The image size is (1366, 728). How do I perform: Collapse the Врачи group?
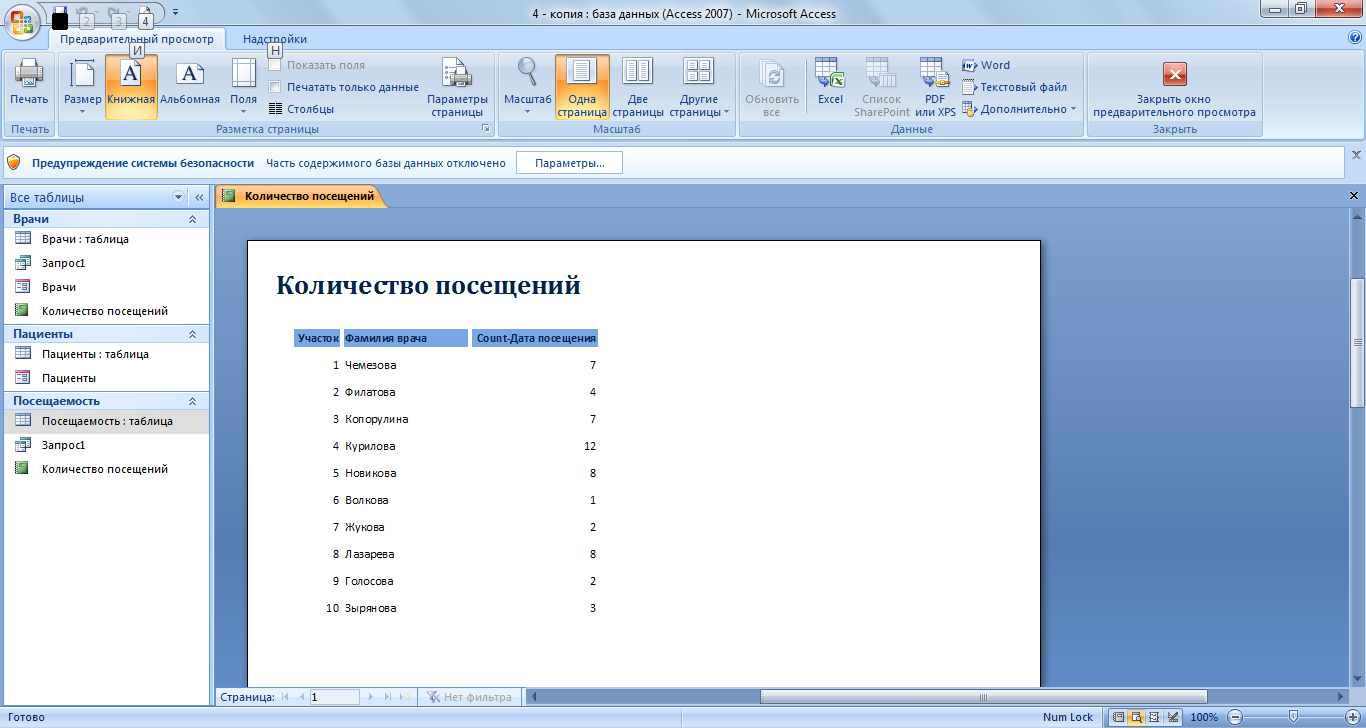click(192, 219)
